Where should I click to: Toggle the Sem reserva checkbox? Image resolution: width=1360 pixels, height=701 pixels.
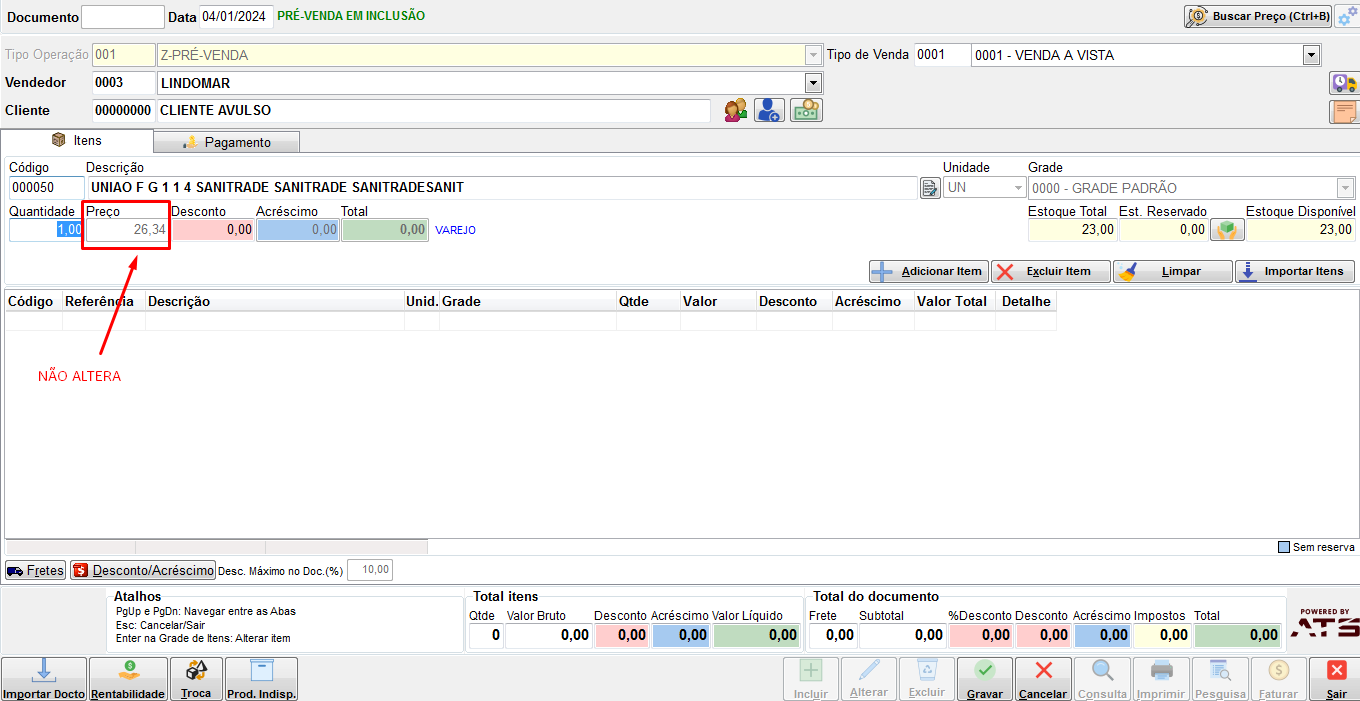(x=1284, y=547)
